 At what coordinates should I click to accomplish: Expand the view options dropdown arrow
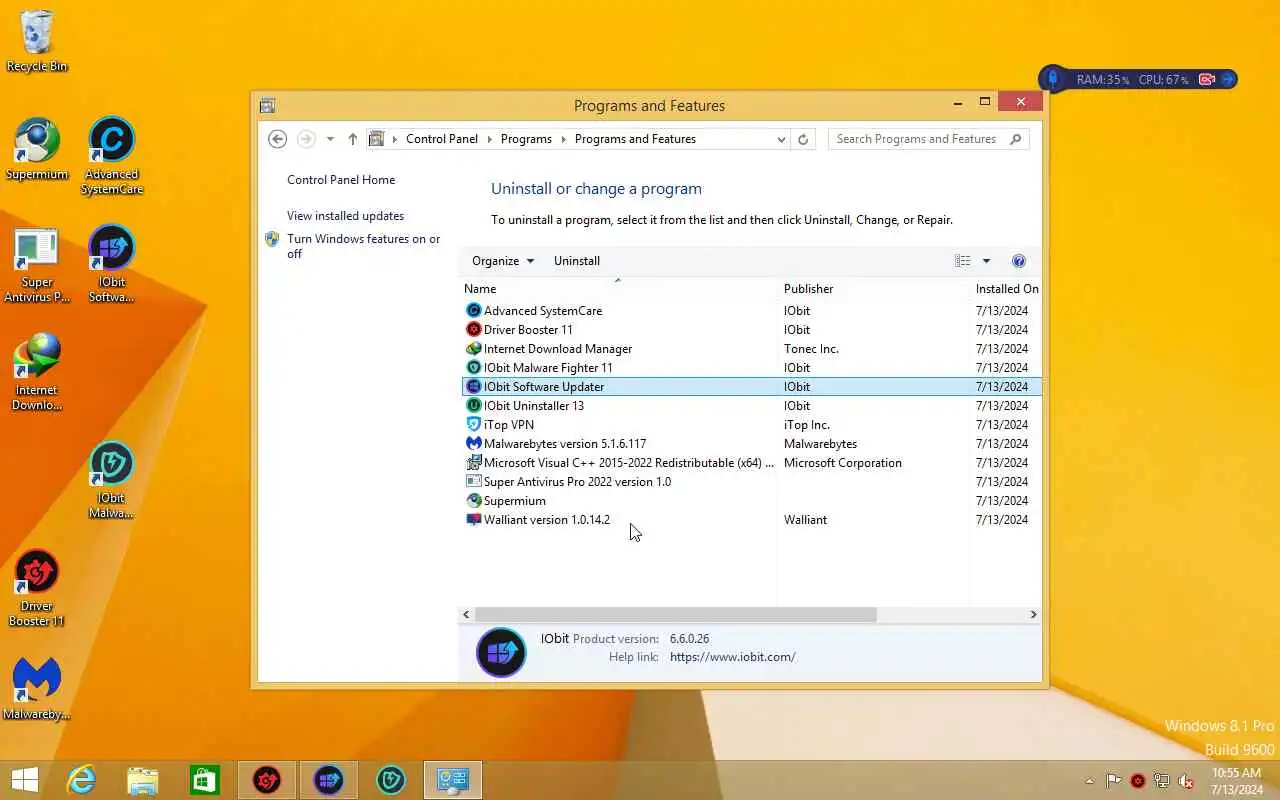point(986,261)
